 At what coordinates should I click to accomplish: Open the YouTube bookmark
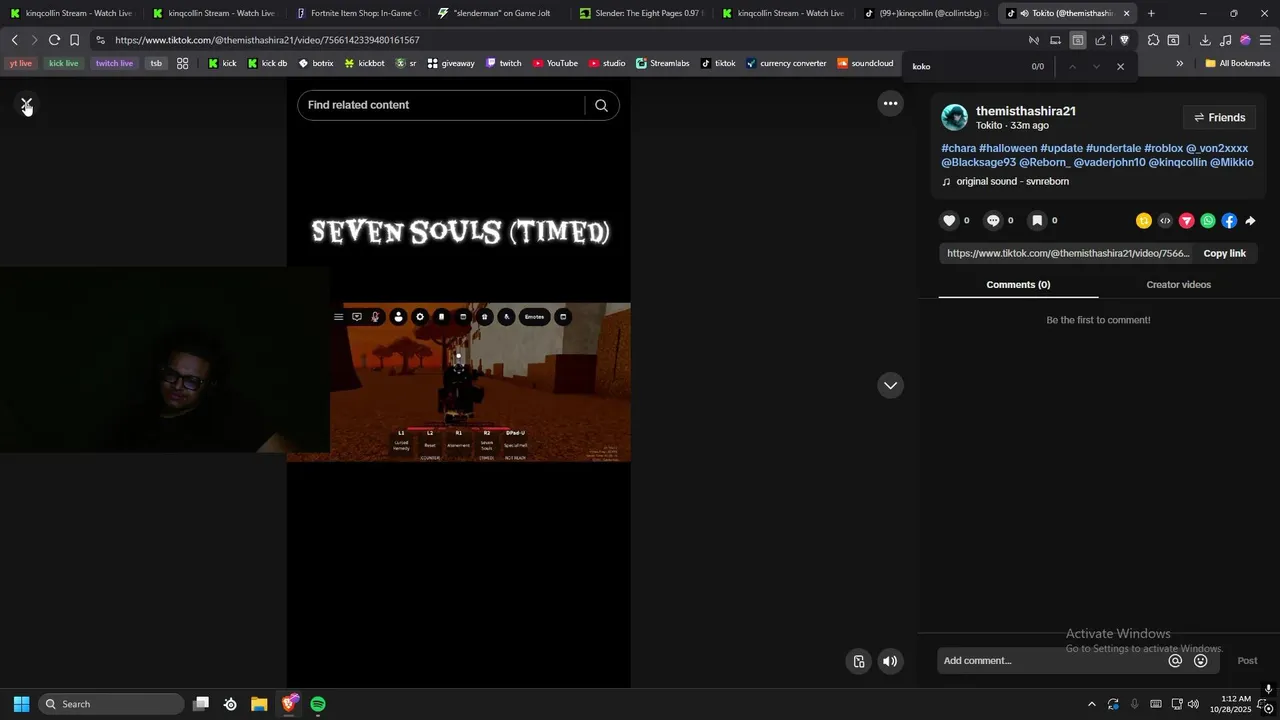(x=555, y=63)
